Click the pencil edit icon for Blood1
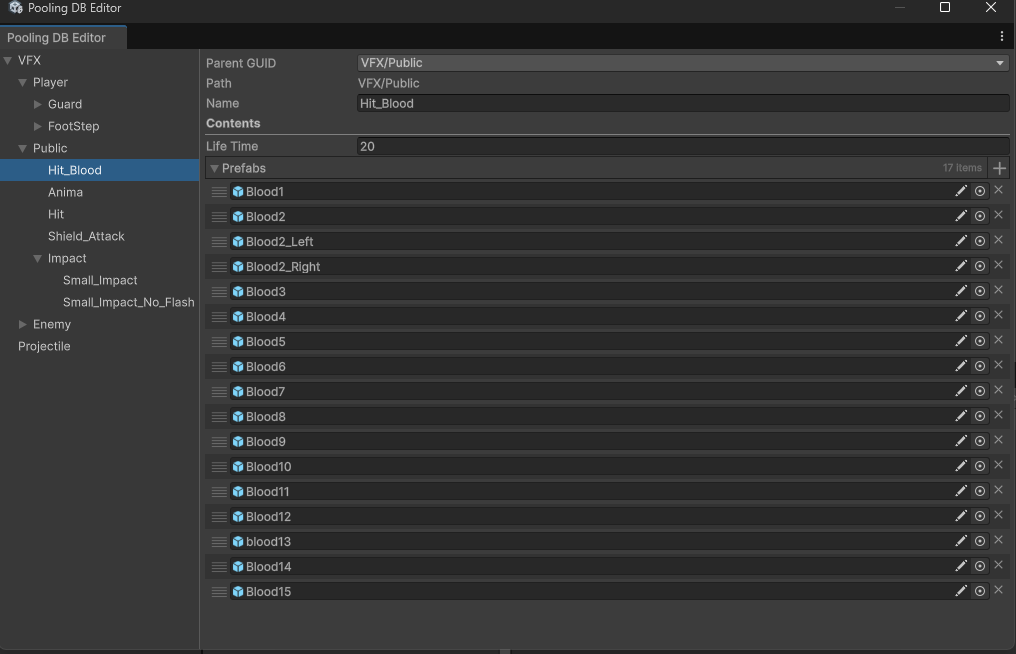The width and height of the screenshot is (1016, 654). [x=961, y=191]
